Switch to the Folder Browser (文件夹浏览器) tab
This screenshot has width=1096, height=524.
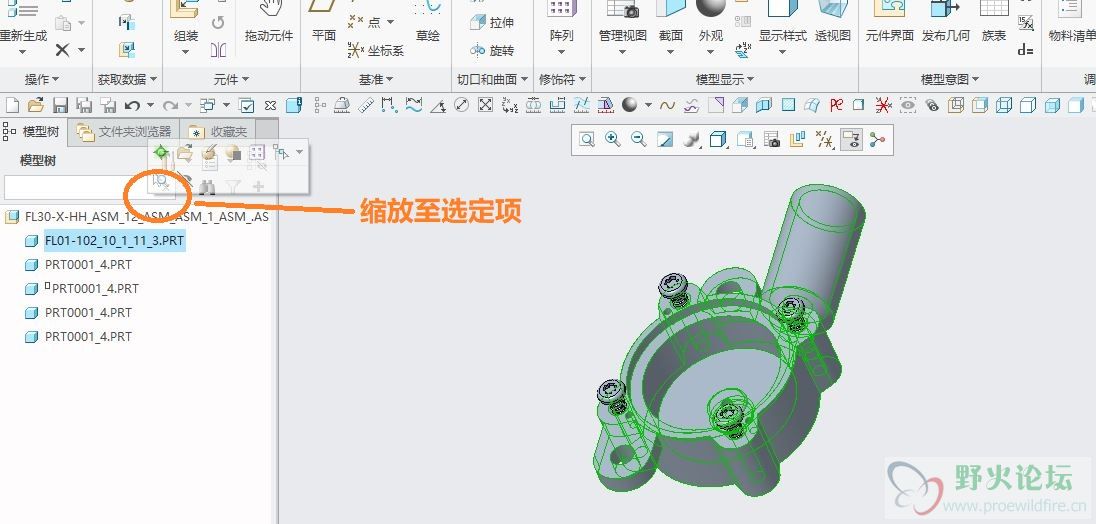pos(124,131)
